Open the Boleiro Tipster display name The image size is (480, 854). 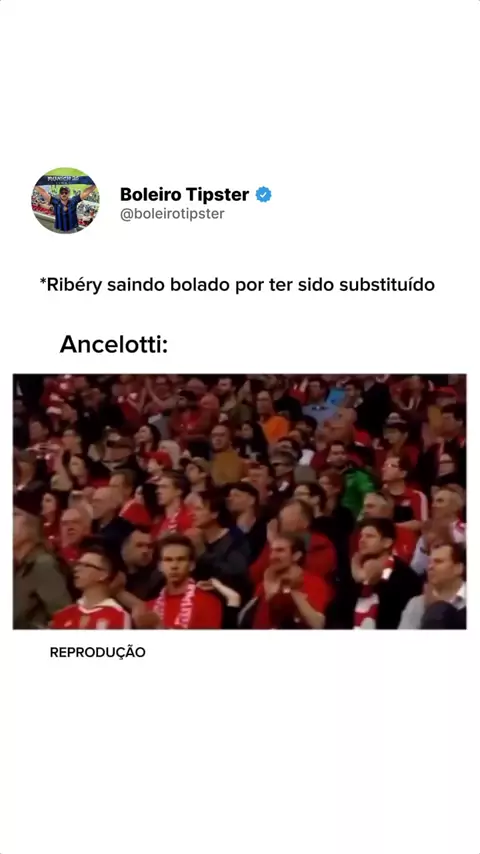184,194
